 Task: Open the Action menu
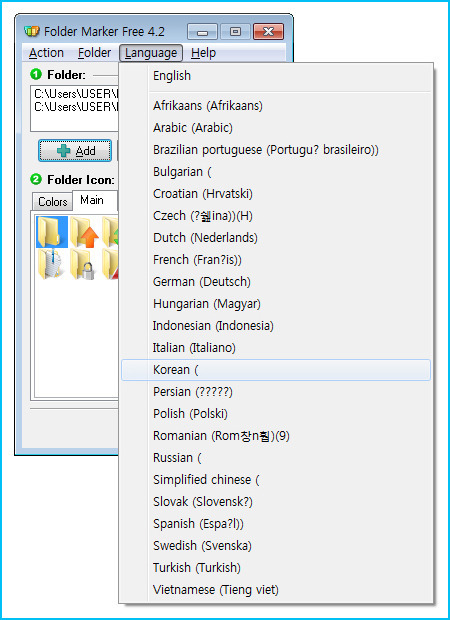pyautogui.click(x=46, y=53)
